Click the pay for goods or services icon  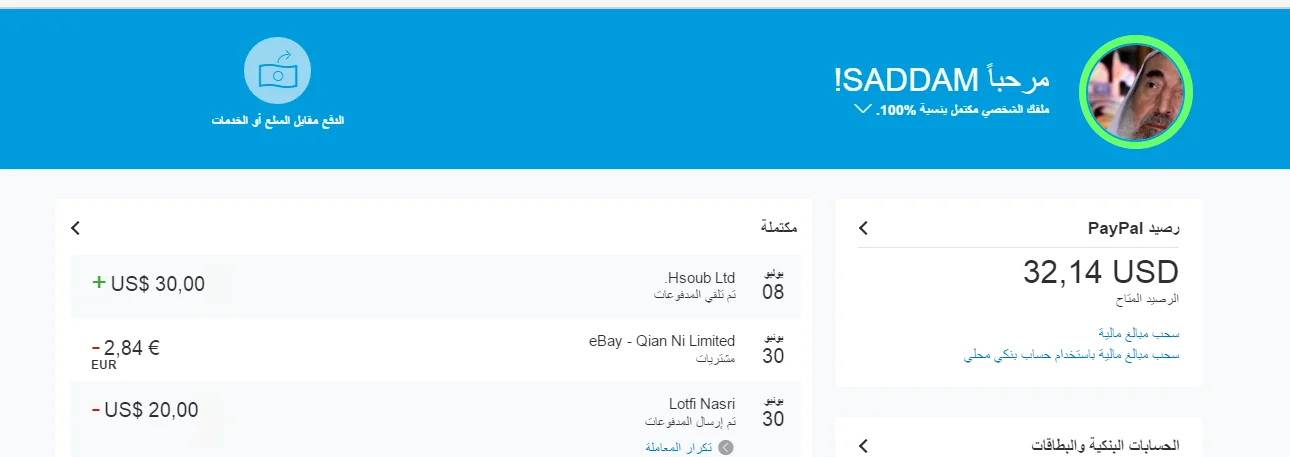[x=277, y=72]
